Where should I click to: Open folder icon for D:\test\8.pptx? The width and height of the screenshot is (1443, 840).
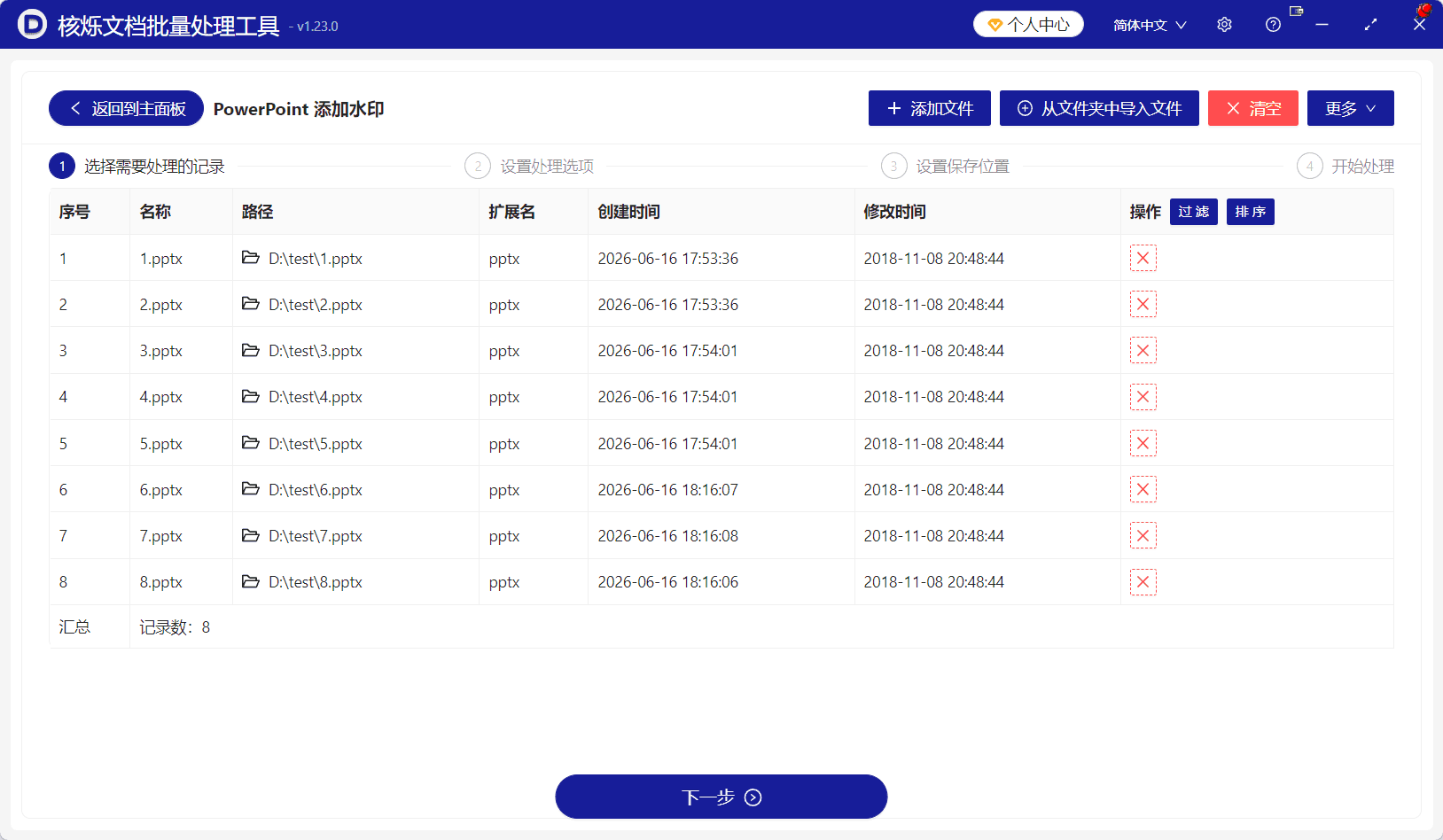pos(251,581)
